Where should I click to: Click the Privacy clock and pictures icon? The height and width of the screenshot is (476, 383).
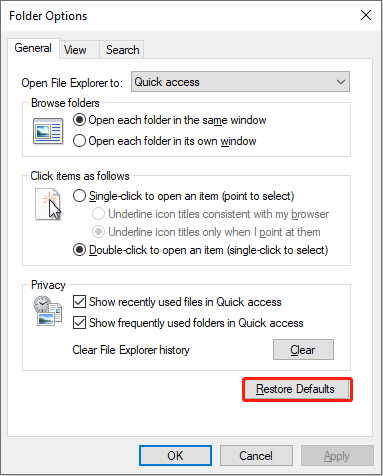coord(48,311)
